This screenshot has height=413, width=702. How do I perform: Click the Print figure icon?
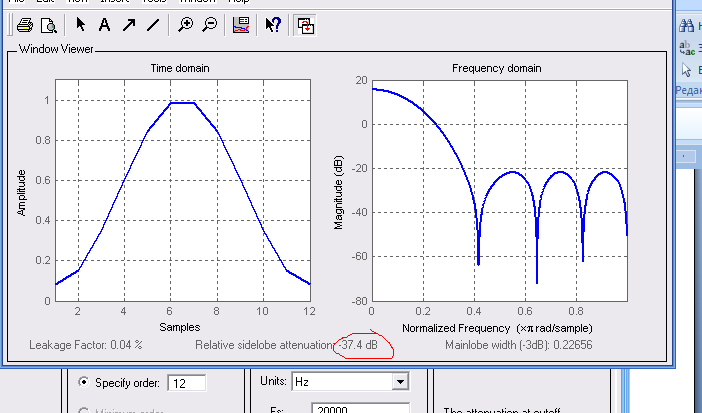[x=25, y=25]
